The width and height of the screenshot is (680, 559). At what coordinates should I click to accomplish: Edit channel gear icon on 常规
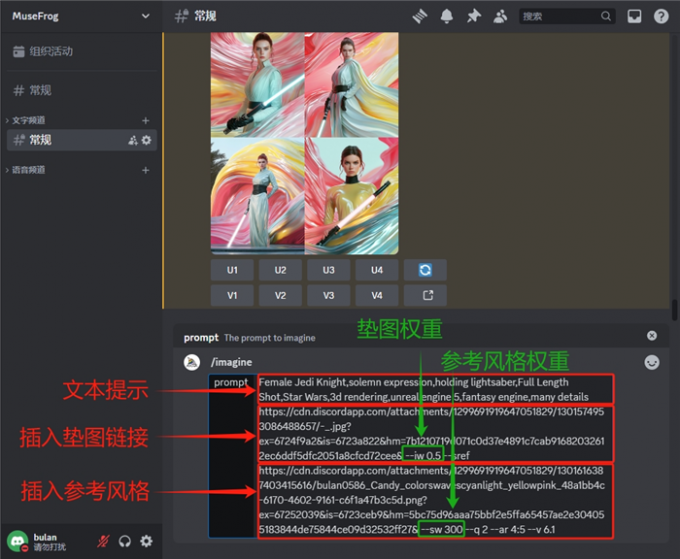coord(147,140)
